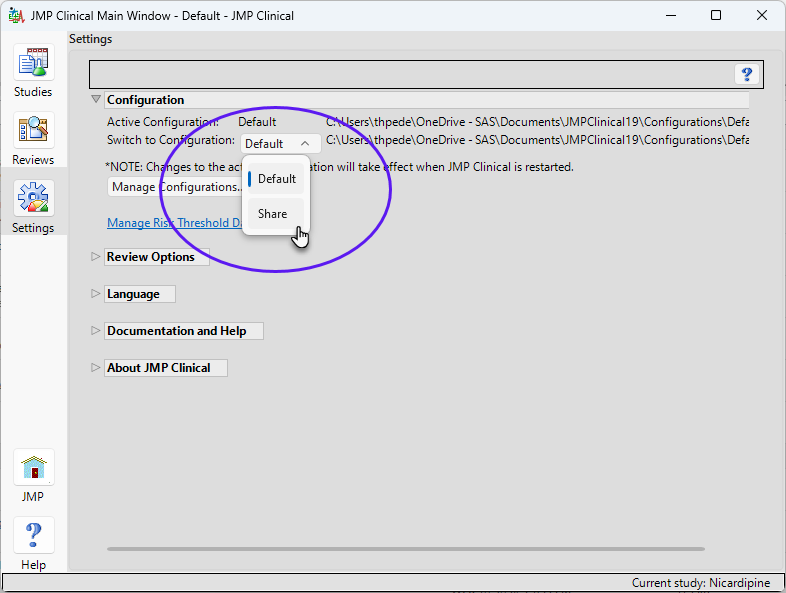The height and width of the screenshot is (593, 786).
Task: Expand the Review Options section
Action: coord(95,256)
